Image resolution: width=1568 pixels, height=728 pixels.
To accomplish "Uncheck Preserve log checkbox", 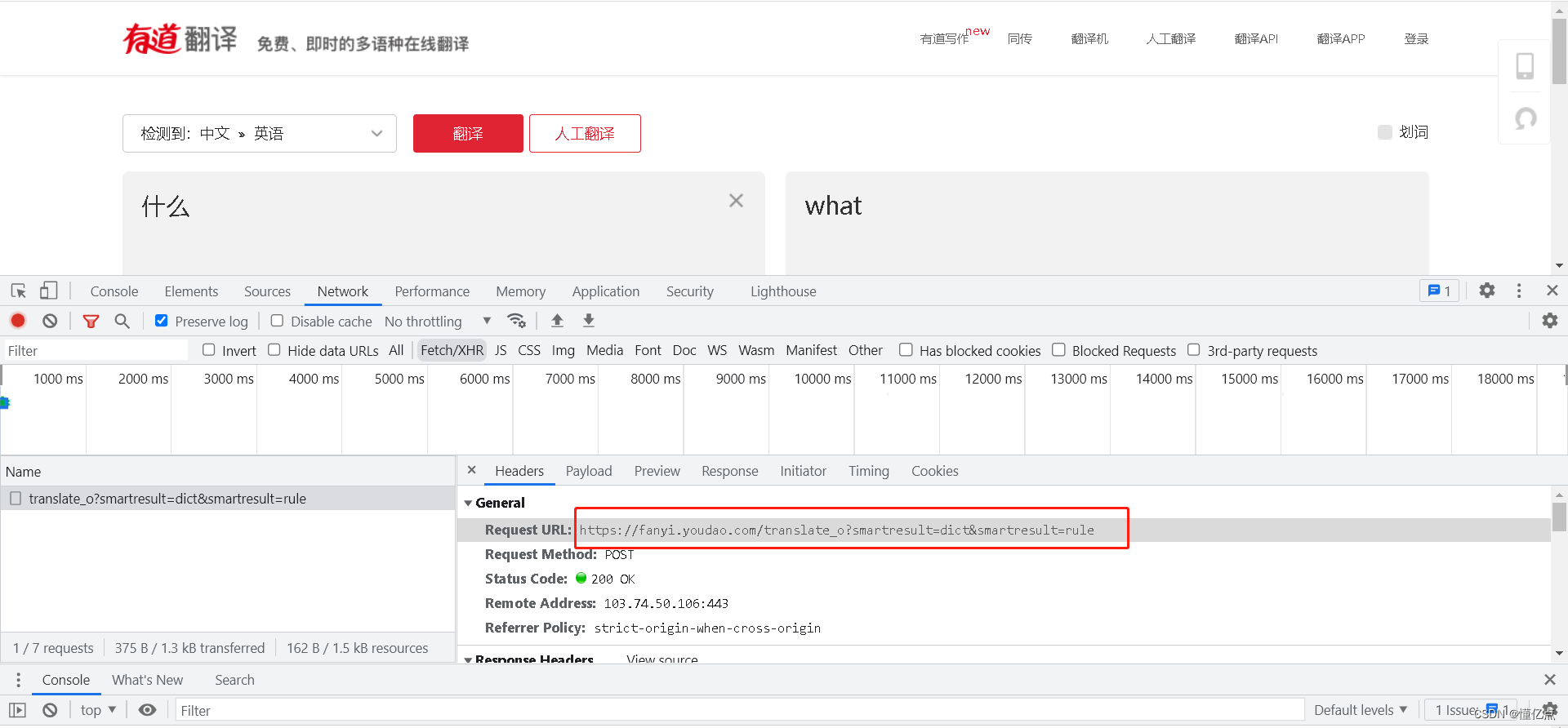I will click(x=162, y=321).
